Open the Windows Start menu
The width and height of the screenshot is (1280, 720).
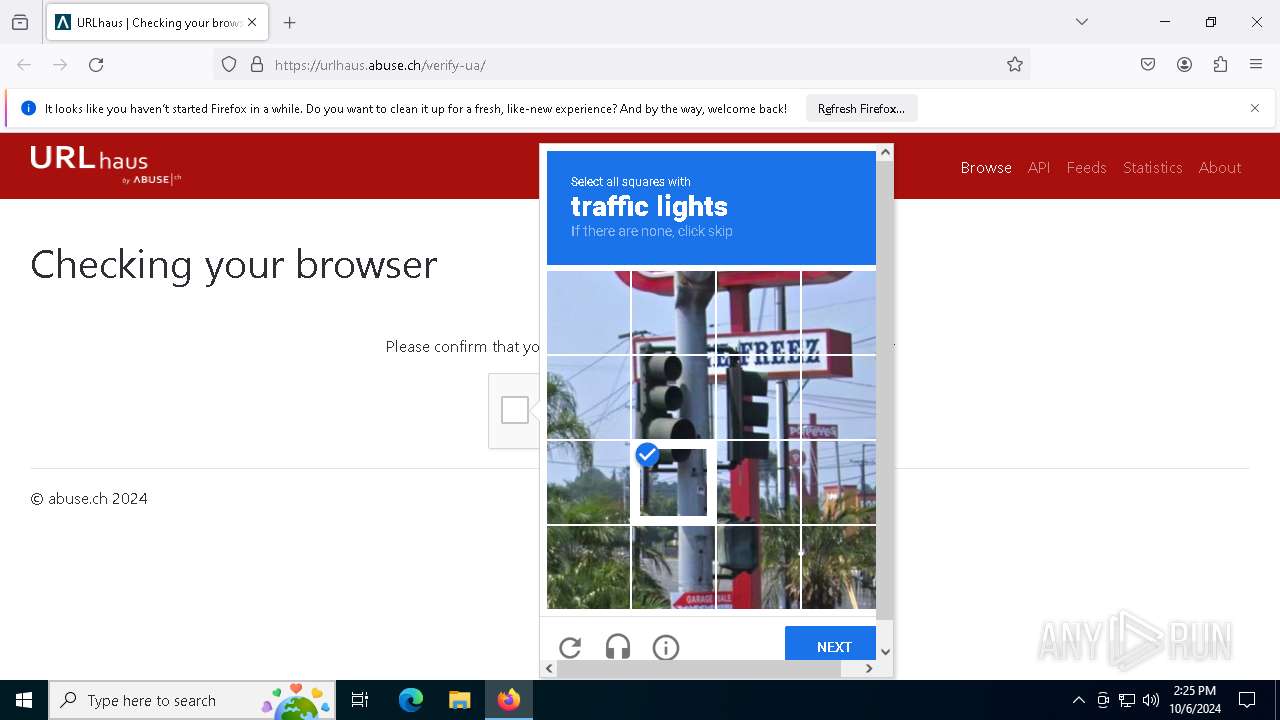(x=24, y=700)
